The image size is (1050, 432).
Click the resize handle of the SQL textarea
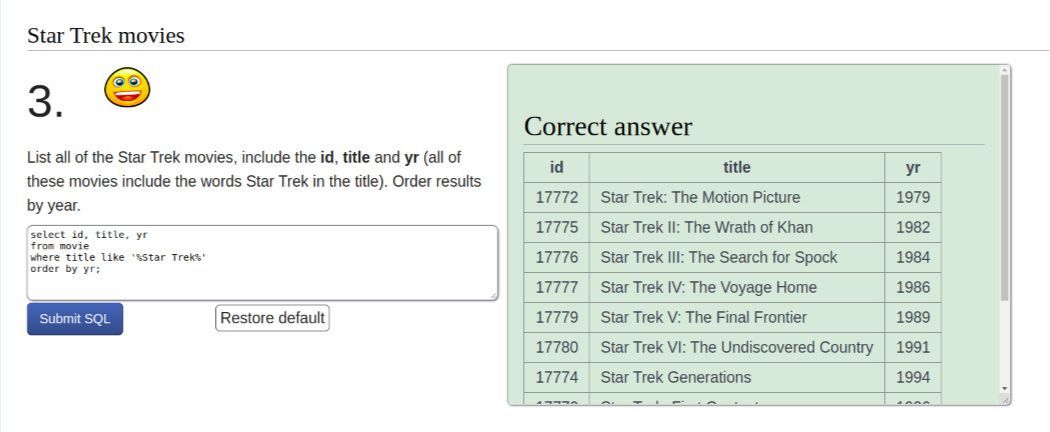pyautogui.click(x=493, y=296)
